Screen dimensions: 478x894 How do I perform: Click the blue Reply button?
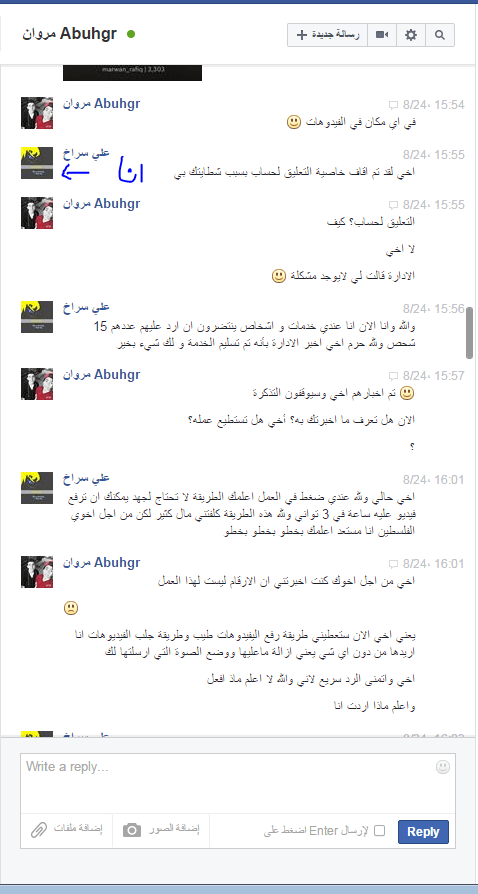pos(423,831)
